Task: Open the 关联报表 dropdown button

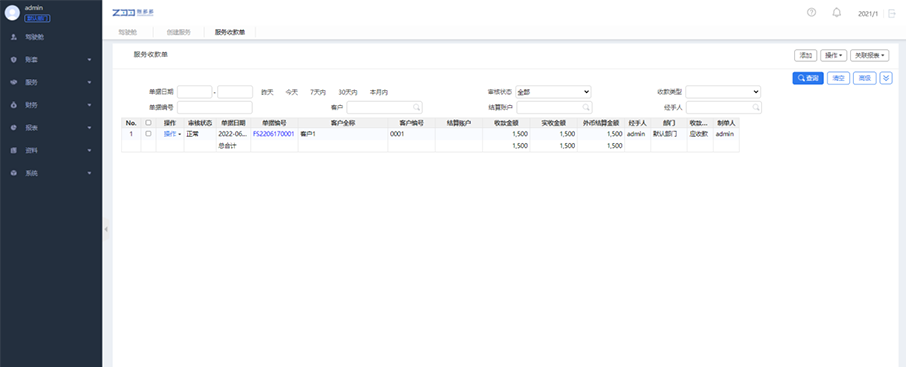Action: pos(870,55)
